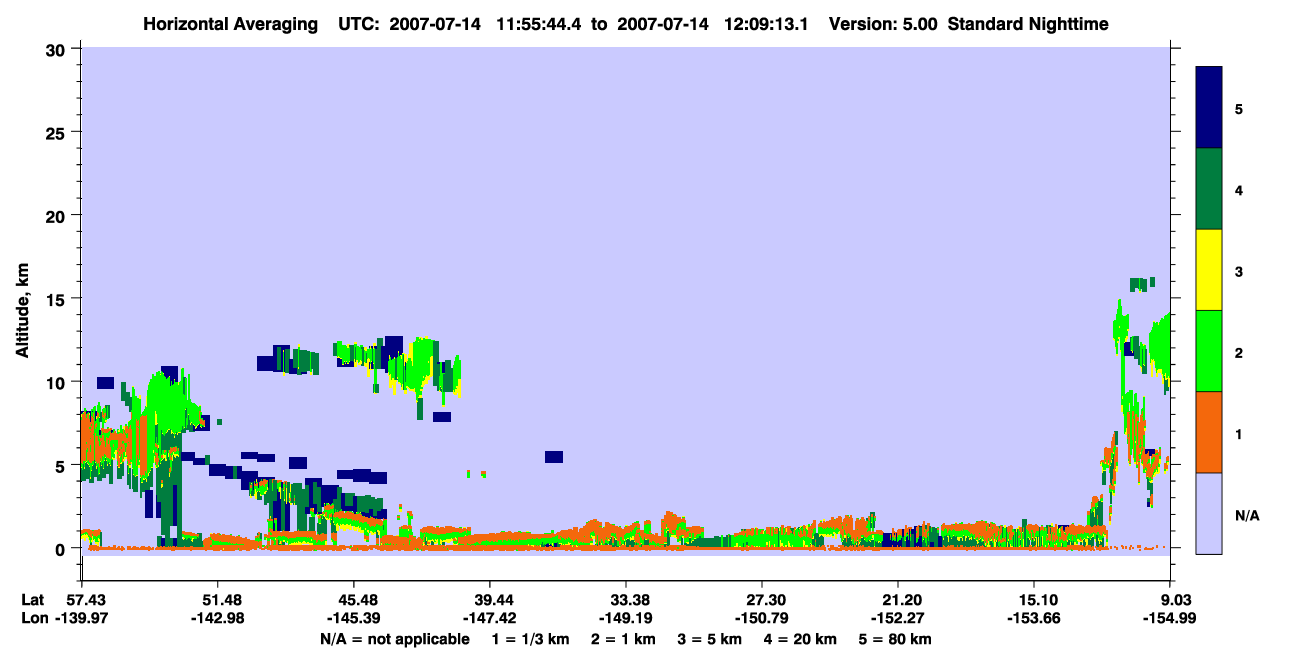Click longitude value -139.97
This screenshot has height=667, width=1300.
click(x=81, y=619)
